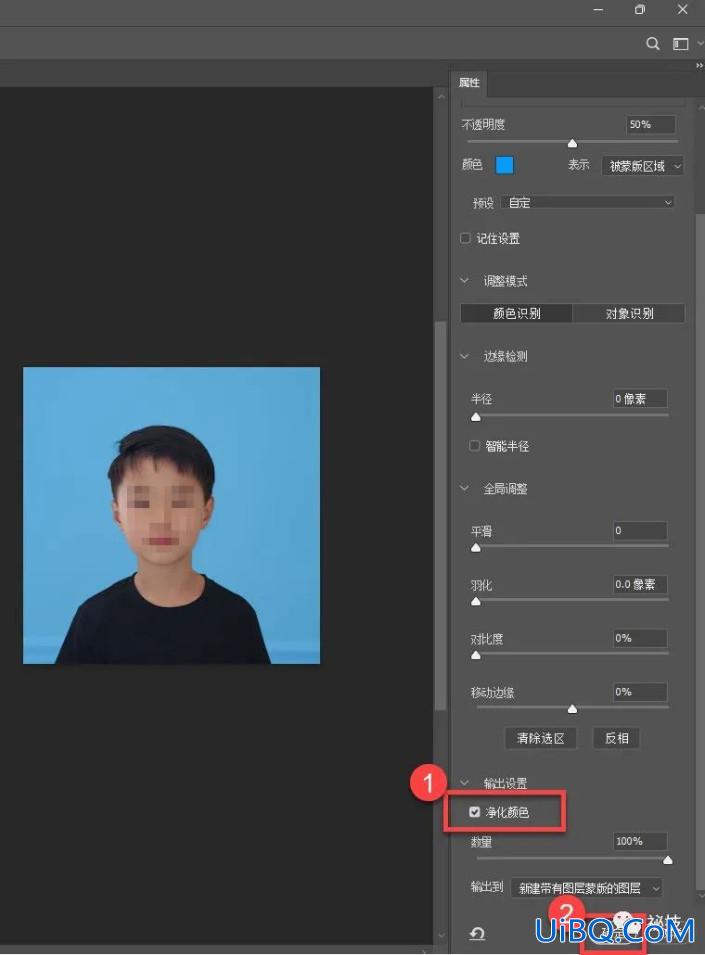Collapse the panel with double-arrow icon
The image size is (705, 955).
(699, 66)
